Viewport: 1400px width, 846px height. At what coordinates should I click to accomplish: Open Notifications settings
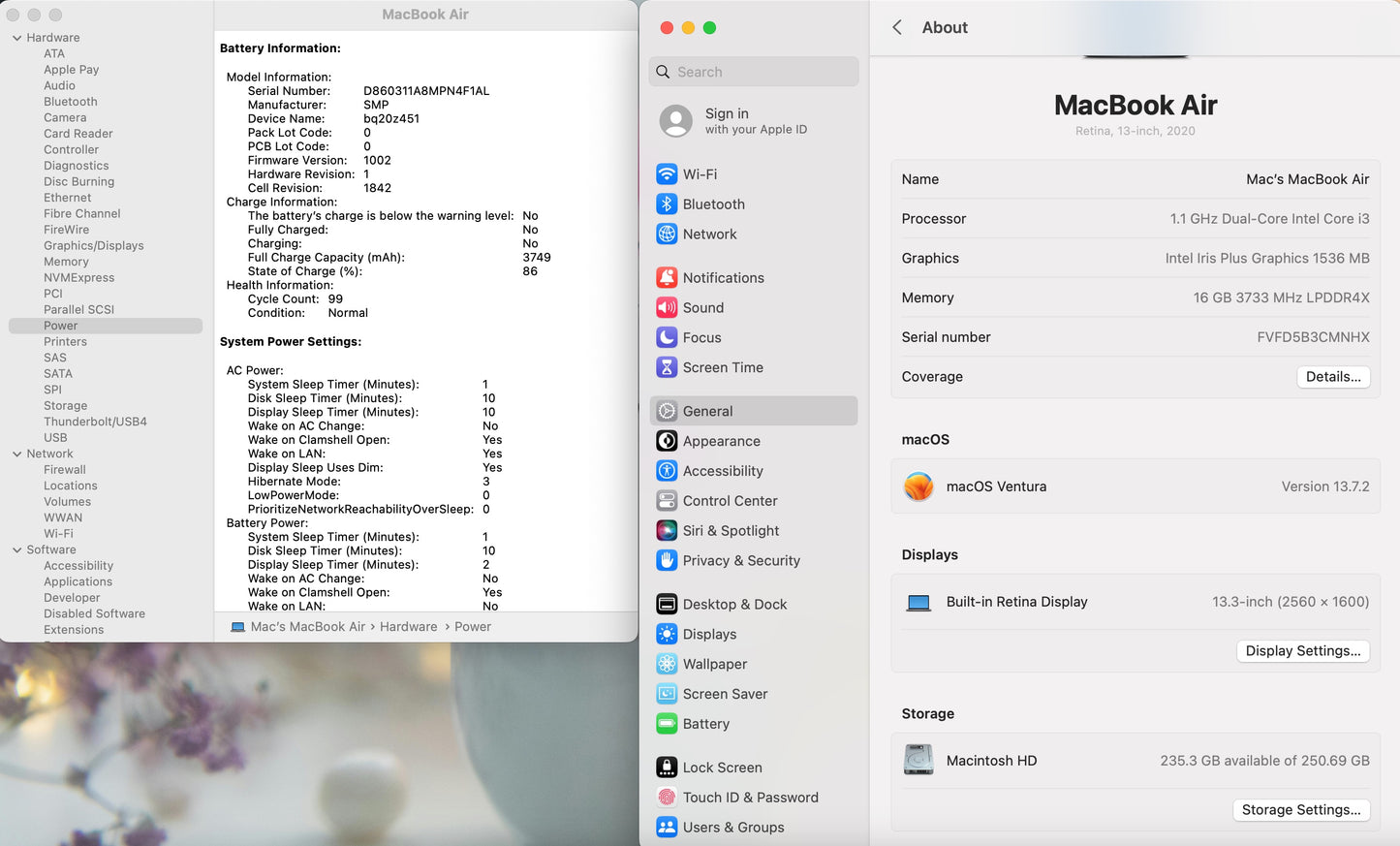[723, 277]
